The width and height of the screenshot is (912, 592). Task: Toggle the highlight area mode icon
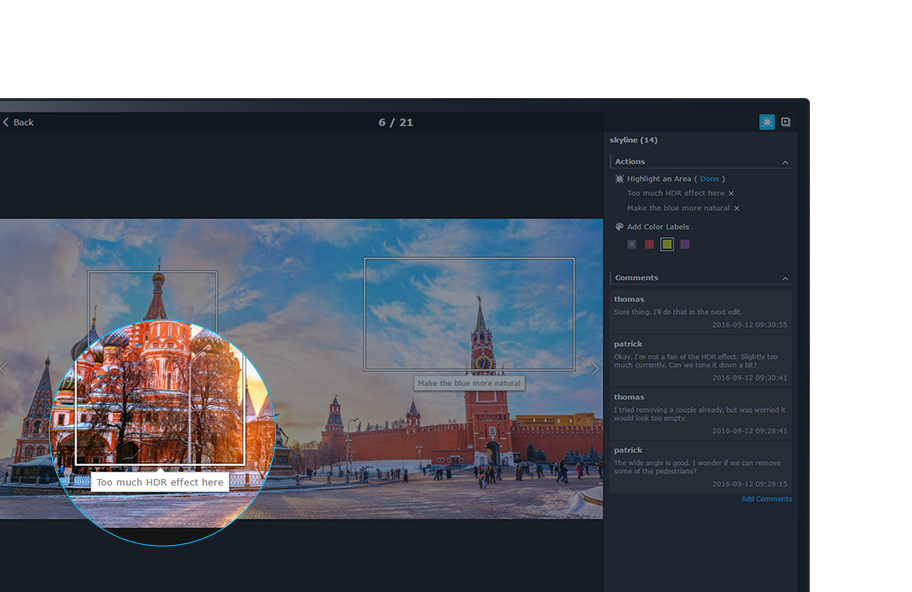pyautogui.click(x=767, y=122)
